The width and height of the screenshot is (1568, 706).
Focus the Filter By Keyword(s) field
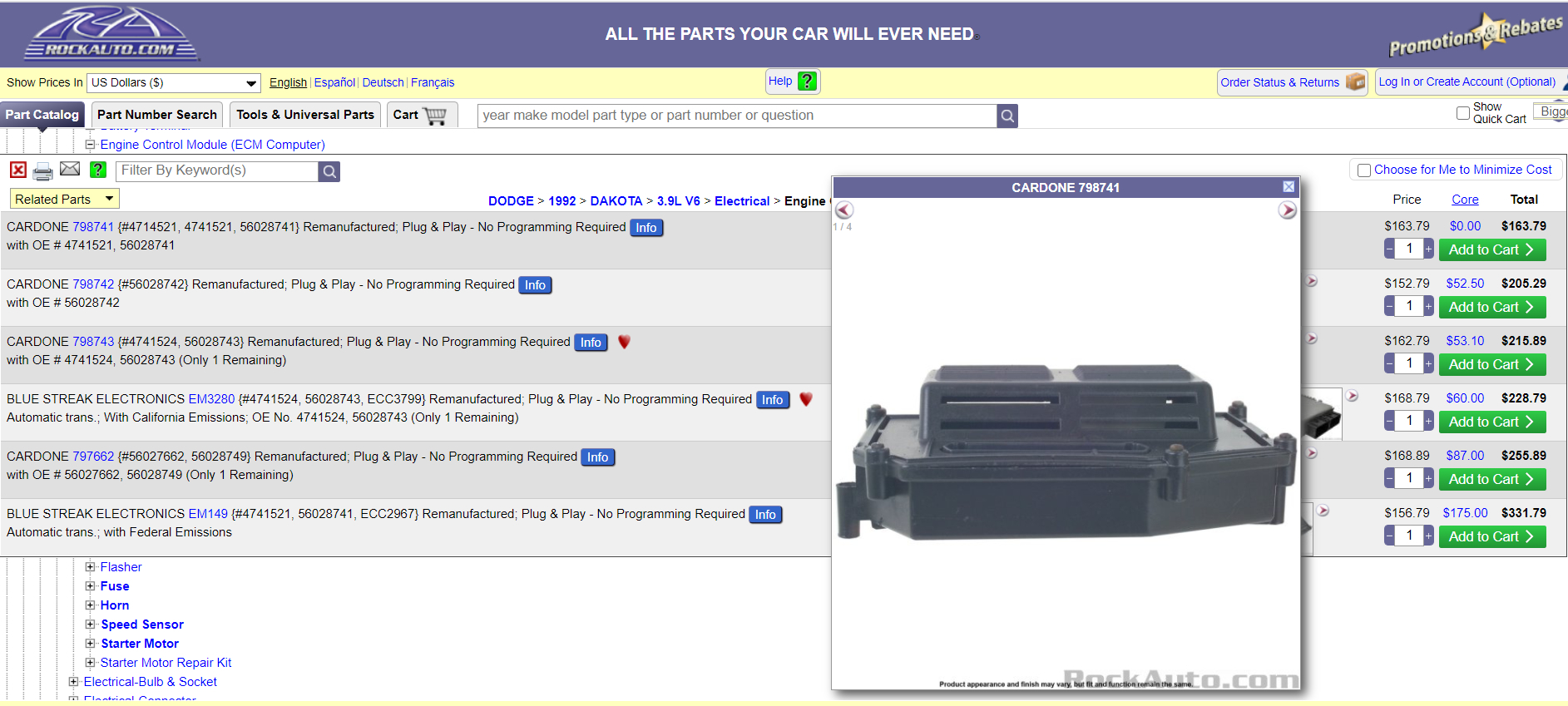coord(217,170)
